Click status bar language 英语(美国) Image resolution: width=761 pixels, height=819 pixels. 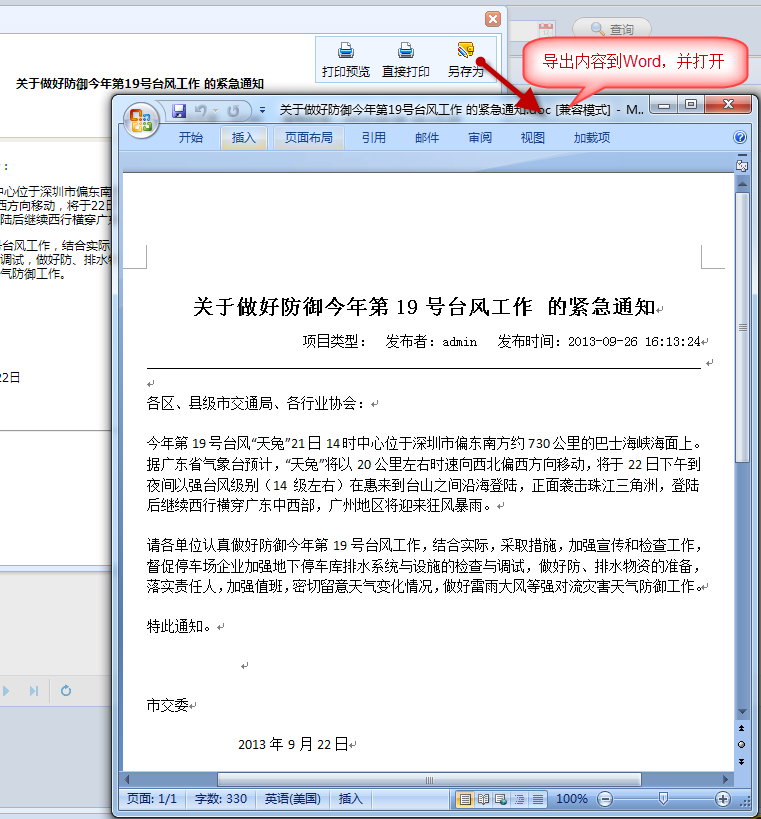pyautogui.click(x=292, y=799)
